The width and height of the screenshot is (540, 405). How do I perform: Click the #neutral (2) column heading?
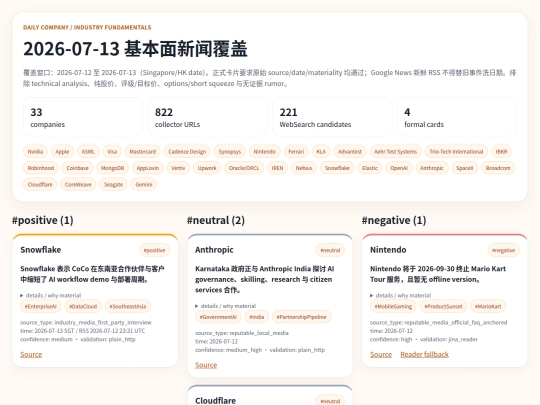(x=216, y=220)
